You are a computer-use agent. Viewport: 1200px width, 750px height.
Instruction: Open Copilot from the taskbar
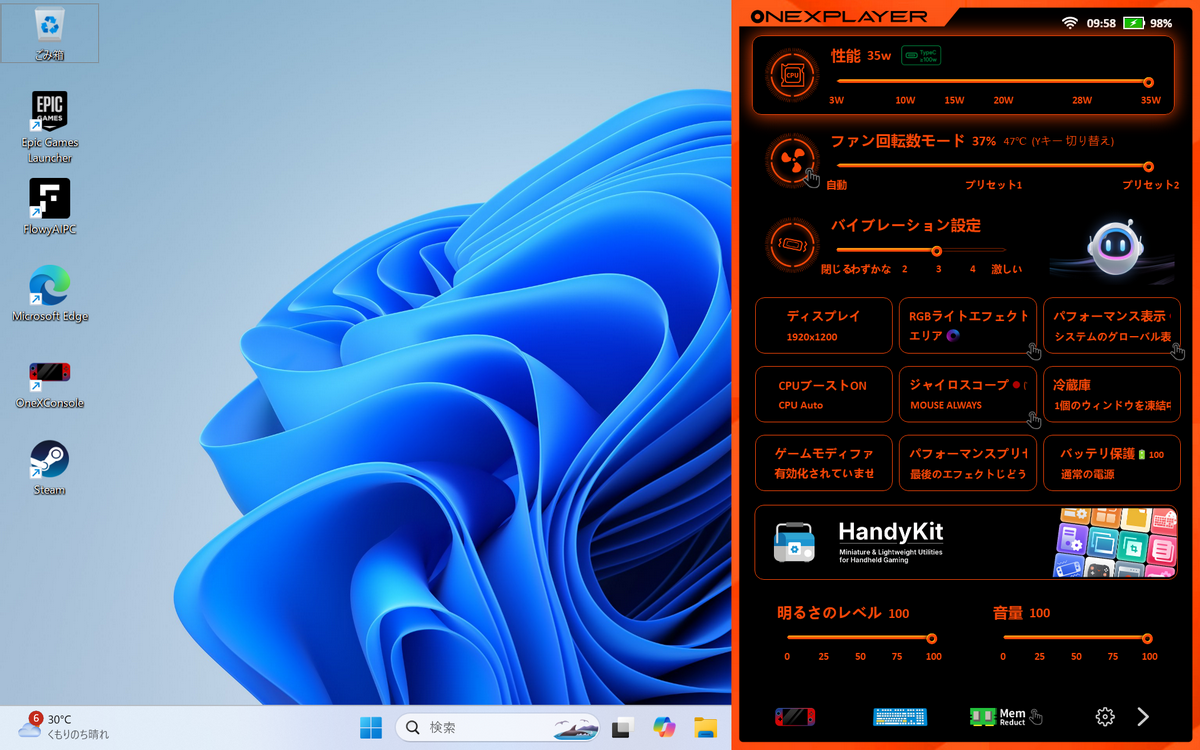(664, 726)
